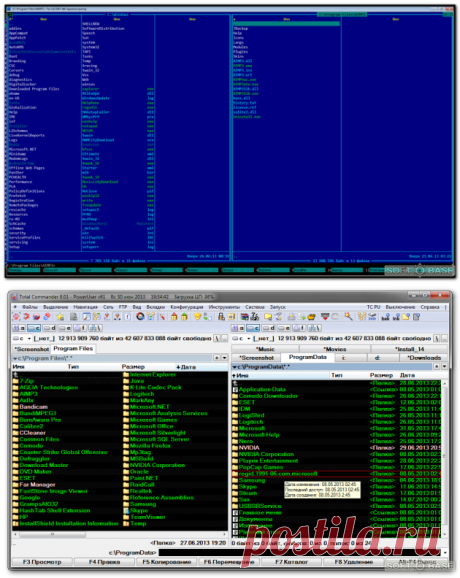Click the notepad icon at toolbar end

417,316
